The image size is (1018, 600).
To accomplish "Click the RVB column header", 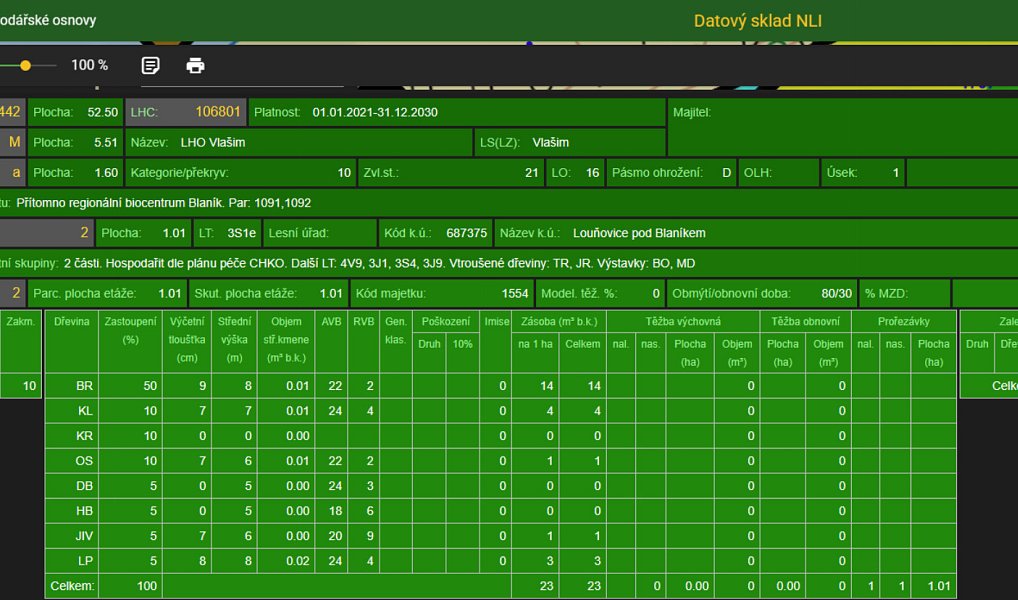I will 364,340.
